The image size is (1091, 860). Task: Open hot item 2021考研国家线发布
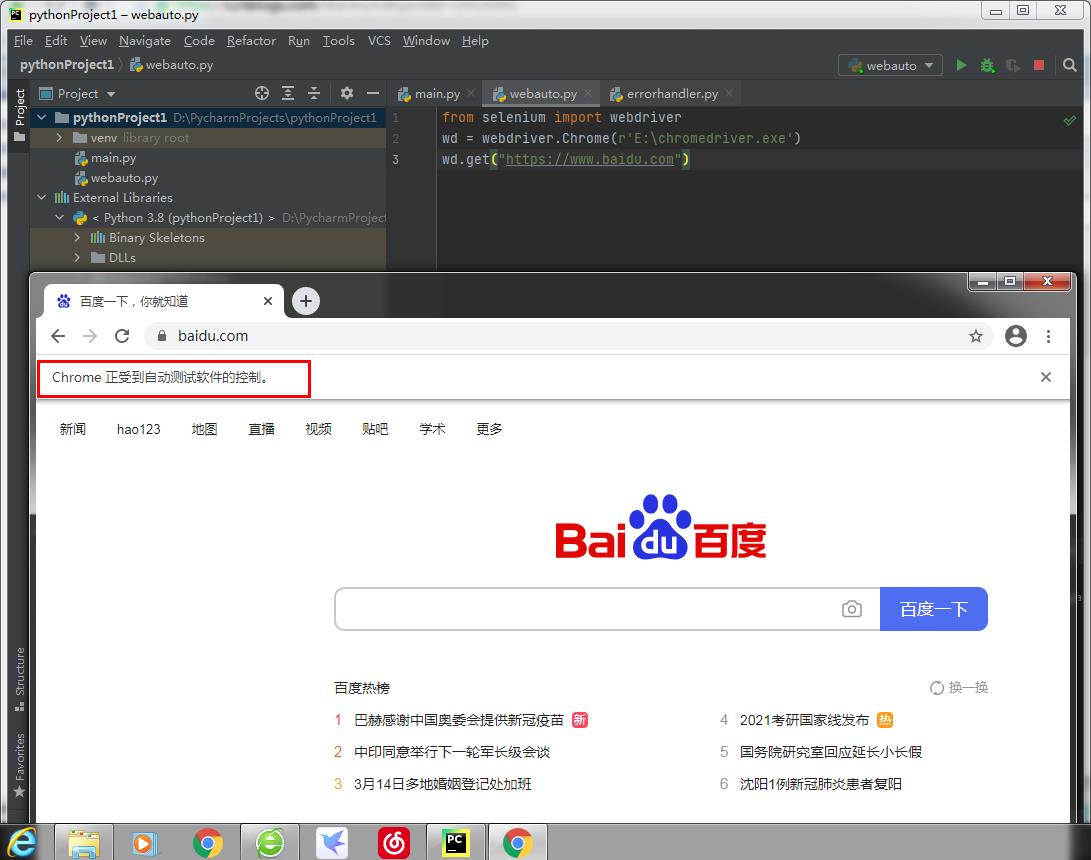(804, 720)
